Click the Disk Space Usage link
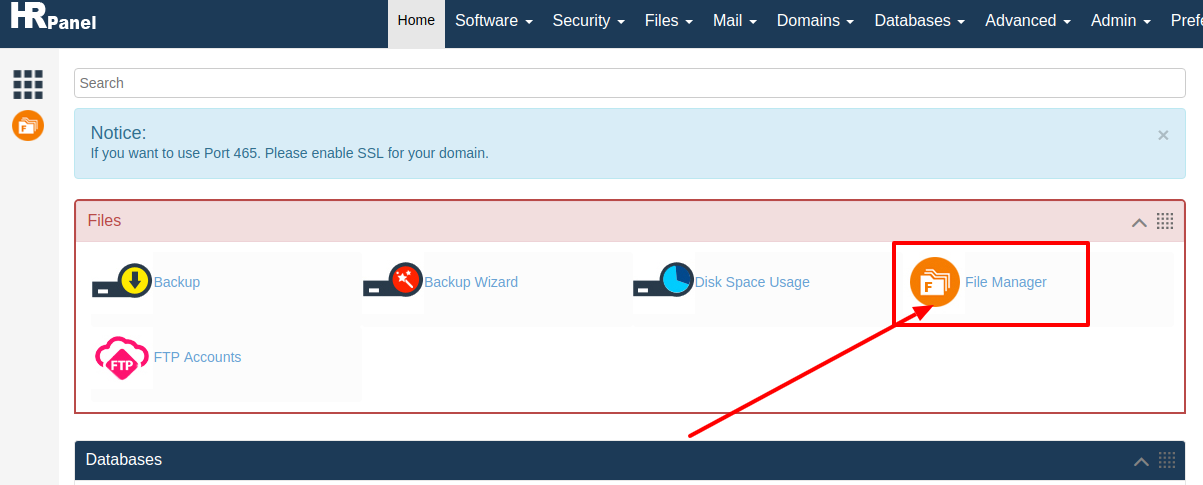Screen dimensions: 1203x485 click(x=752, y=282)
